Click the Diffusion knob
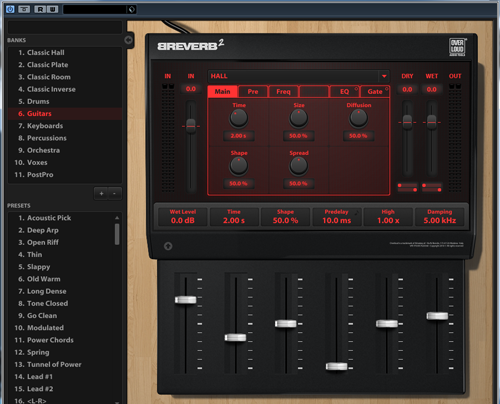This screenshot has height=404, width=500. coord(358,119)
